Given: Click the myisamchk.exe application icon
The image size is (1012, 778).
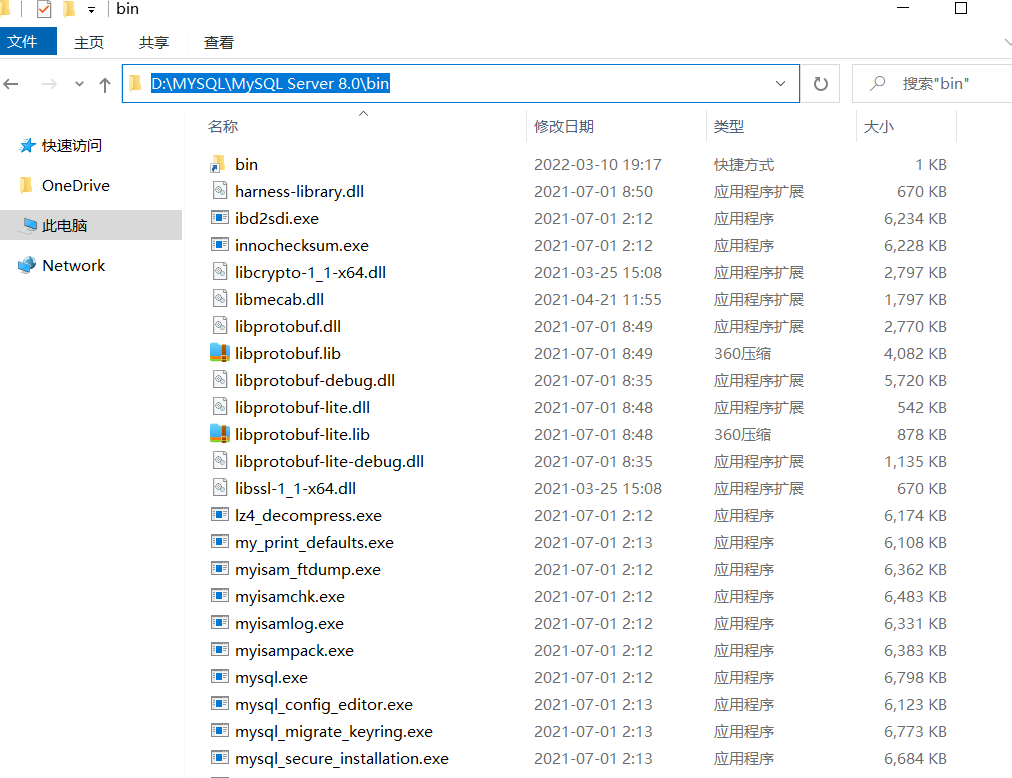Looking at the screenshot, I should (220, 596).
